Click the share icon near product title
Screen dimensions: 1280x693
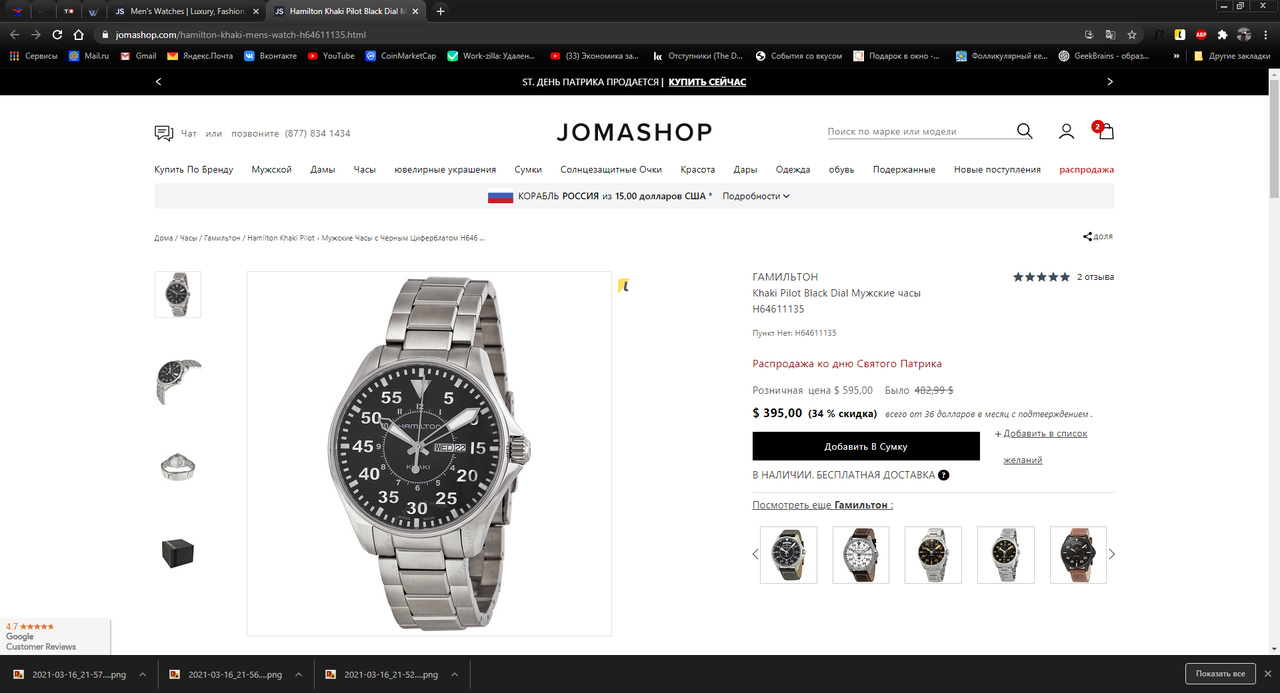click(1087, 237)
